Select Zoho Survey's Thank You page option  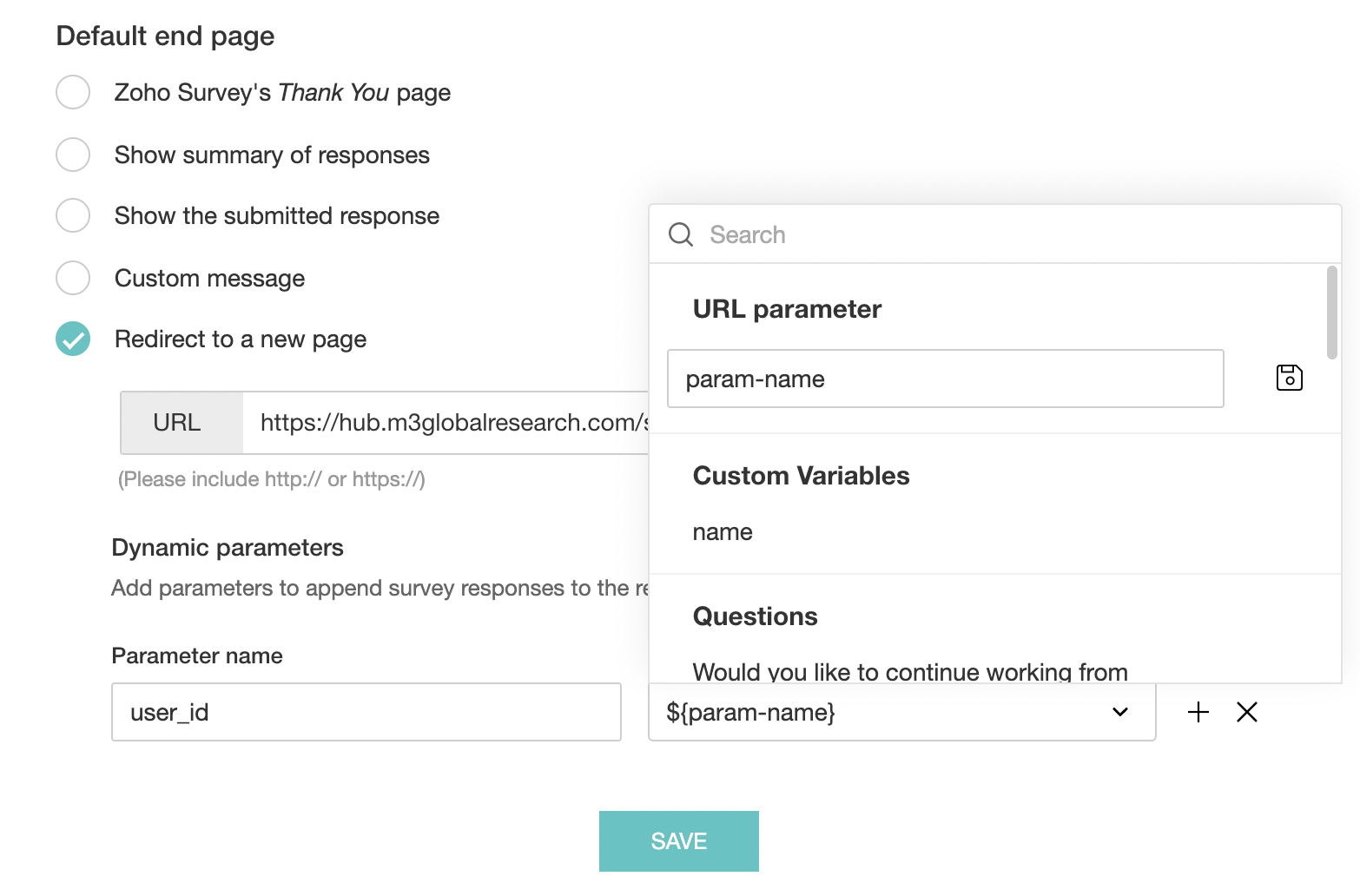coord(73,92)
